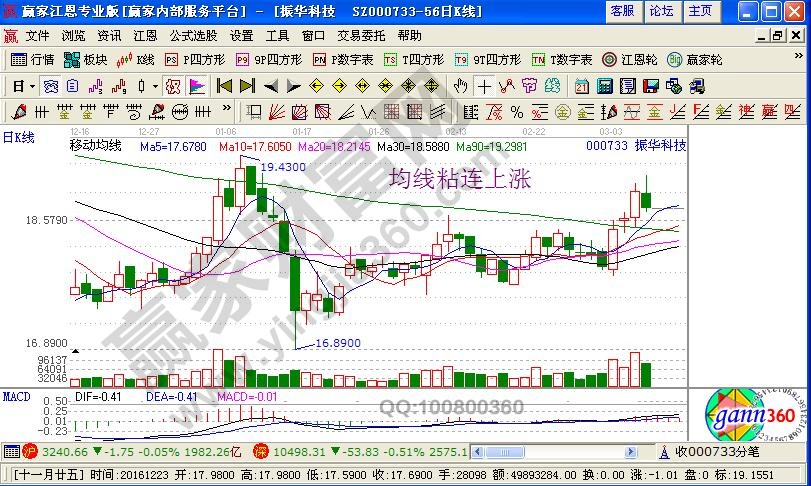This screenshot has height=486, width=811.
Task: Click the 客服 button
Action: (x=621, y=11)
